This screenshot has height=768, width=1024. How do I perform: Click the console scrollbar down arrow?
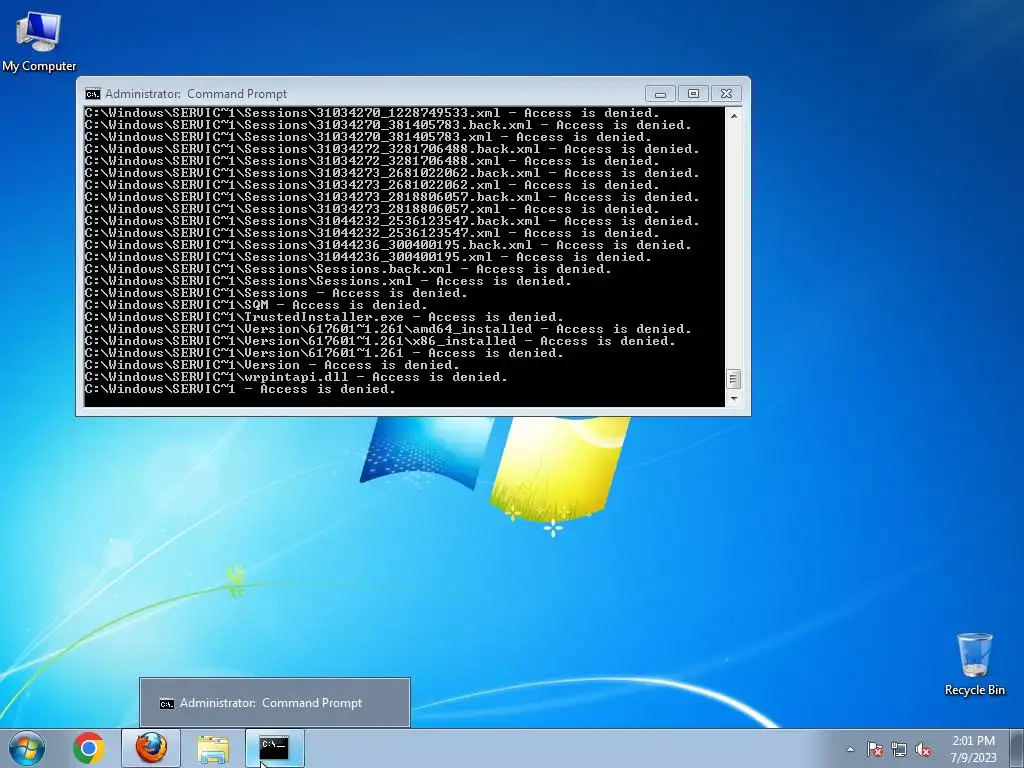733,398
